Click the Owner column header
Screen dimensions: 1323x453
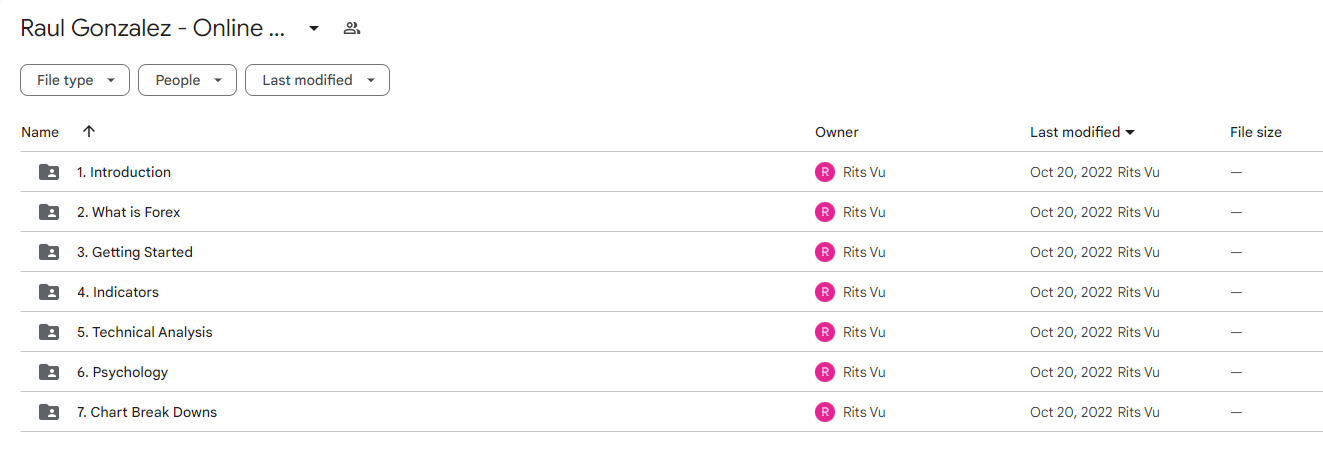point(837,132)
